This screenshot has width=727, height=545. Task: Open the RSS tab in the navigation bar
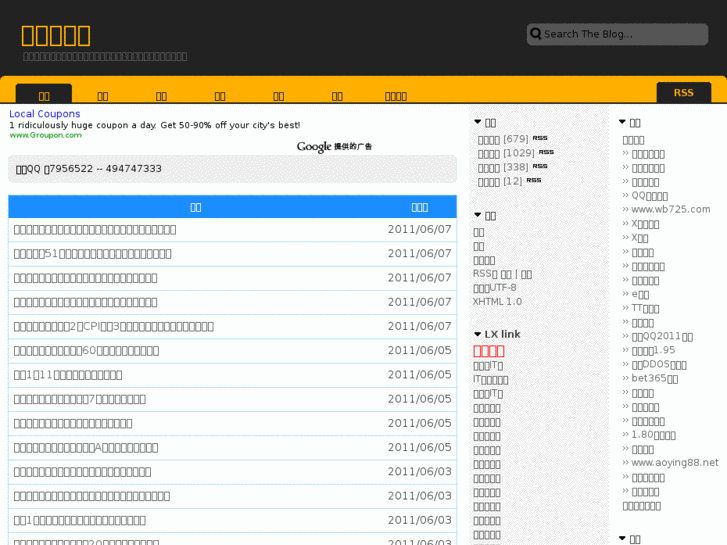coord(683,93)
